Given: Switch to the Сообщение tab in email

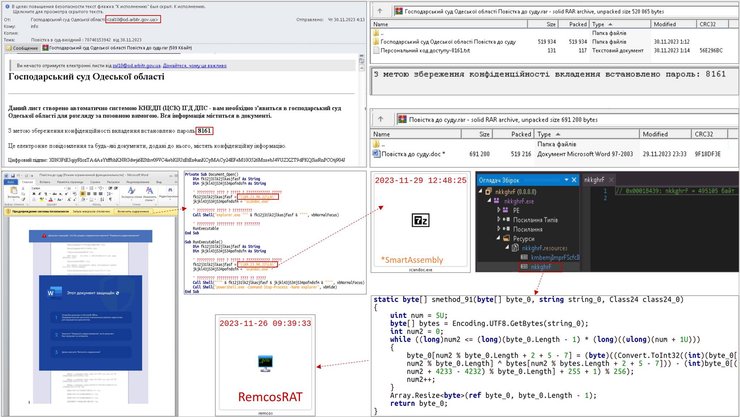Looking at the screenshot, I should [24, 47].
